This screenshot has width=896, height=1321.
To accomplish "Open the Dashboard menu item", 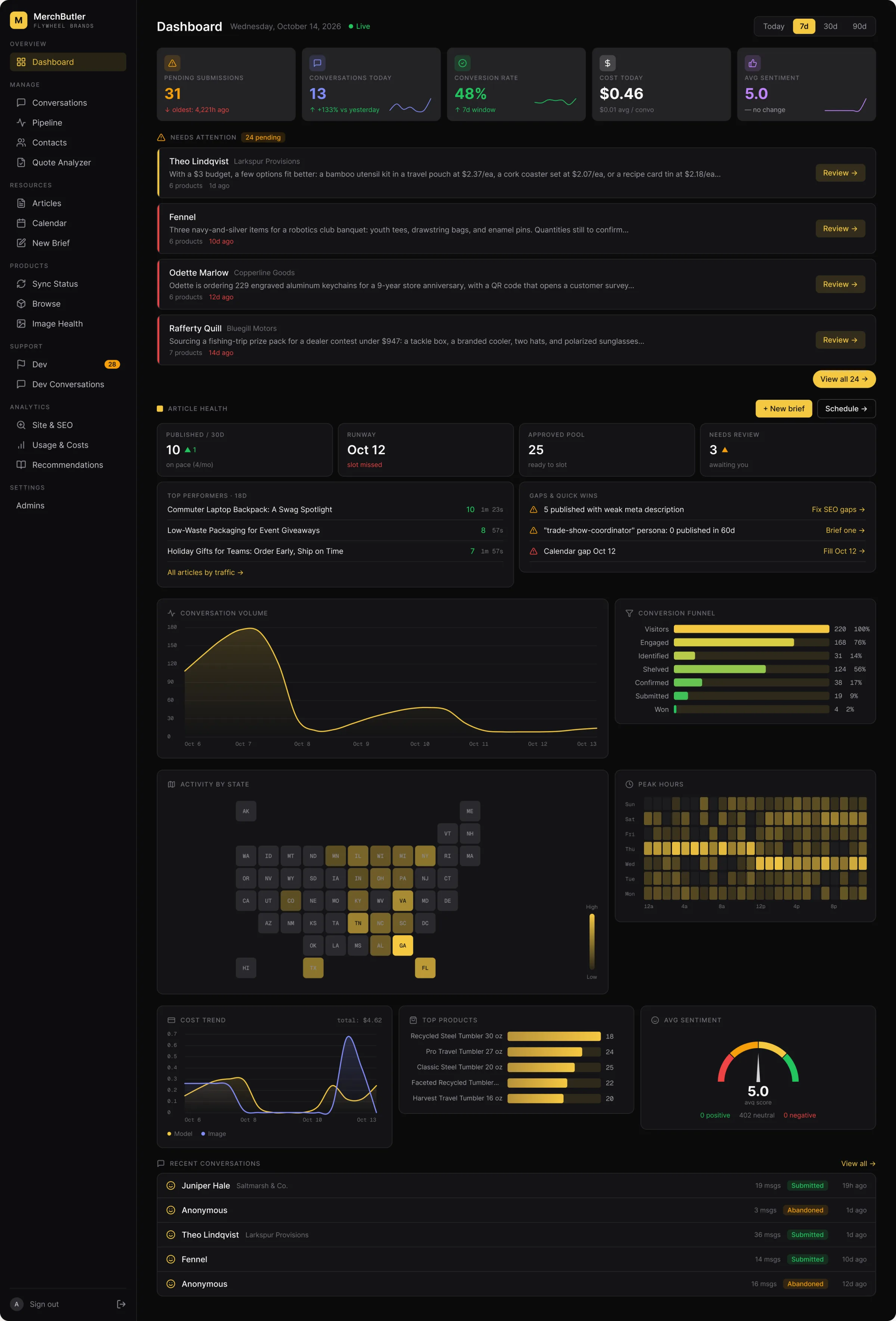I will pos(68,62).
